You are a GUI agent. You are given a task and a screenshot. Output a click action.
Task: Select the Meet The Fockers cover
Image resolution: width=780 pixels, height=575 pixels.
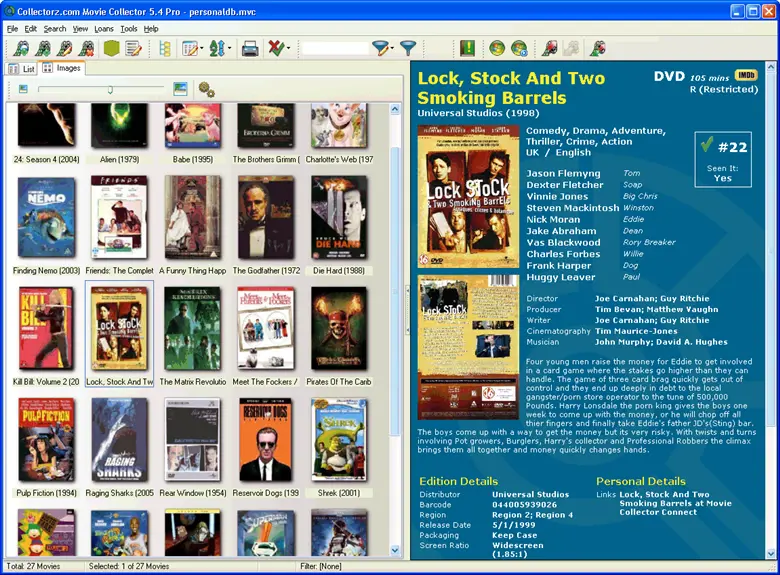pos(266,328)
